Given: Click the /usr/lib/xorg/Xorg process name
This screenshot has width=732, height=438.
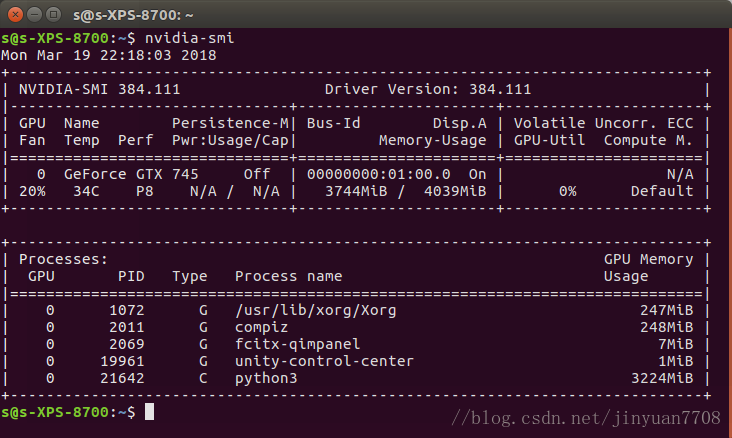Looking at the screenshot, I should tap(315, 310).
